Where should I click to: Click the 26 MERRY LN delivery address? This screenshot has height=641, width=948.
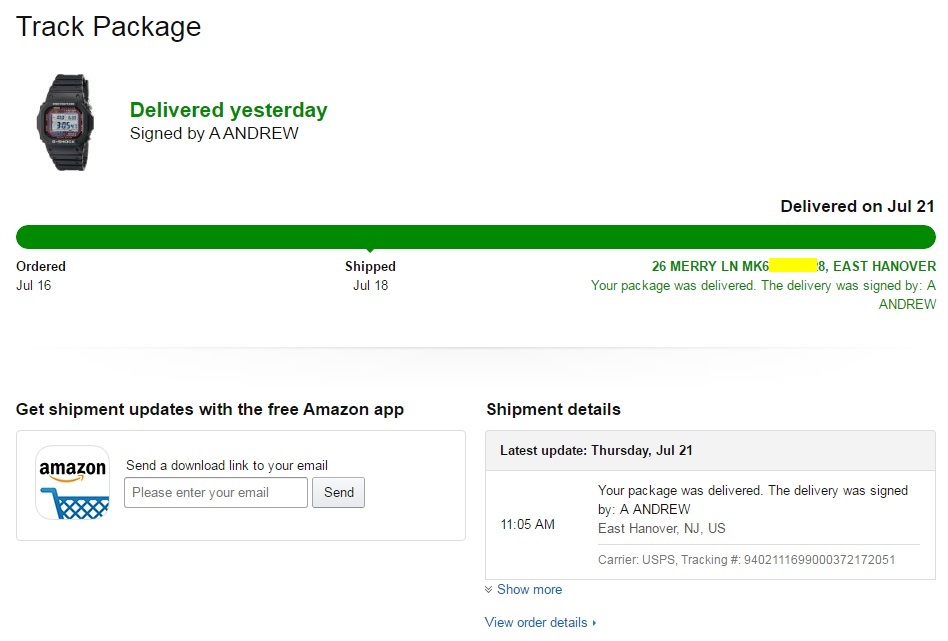[x=794, y=266]
